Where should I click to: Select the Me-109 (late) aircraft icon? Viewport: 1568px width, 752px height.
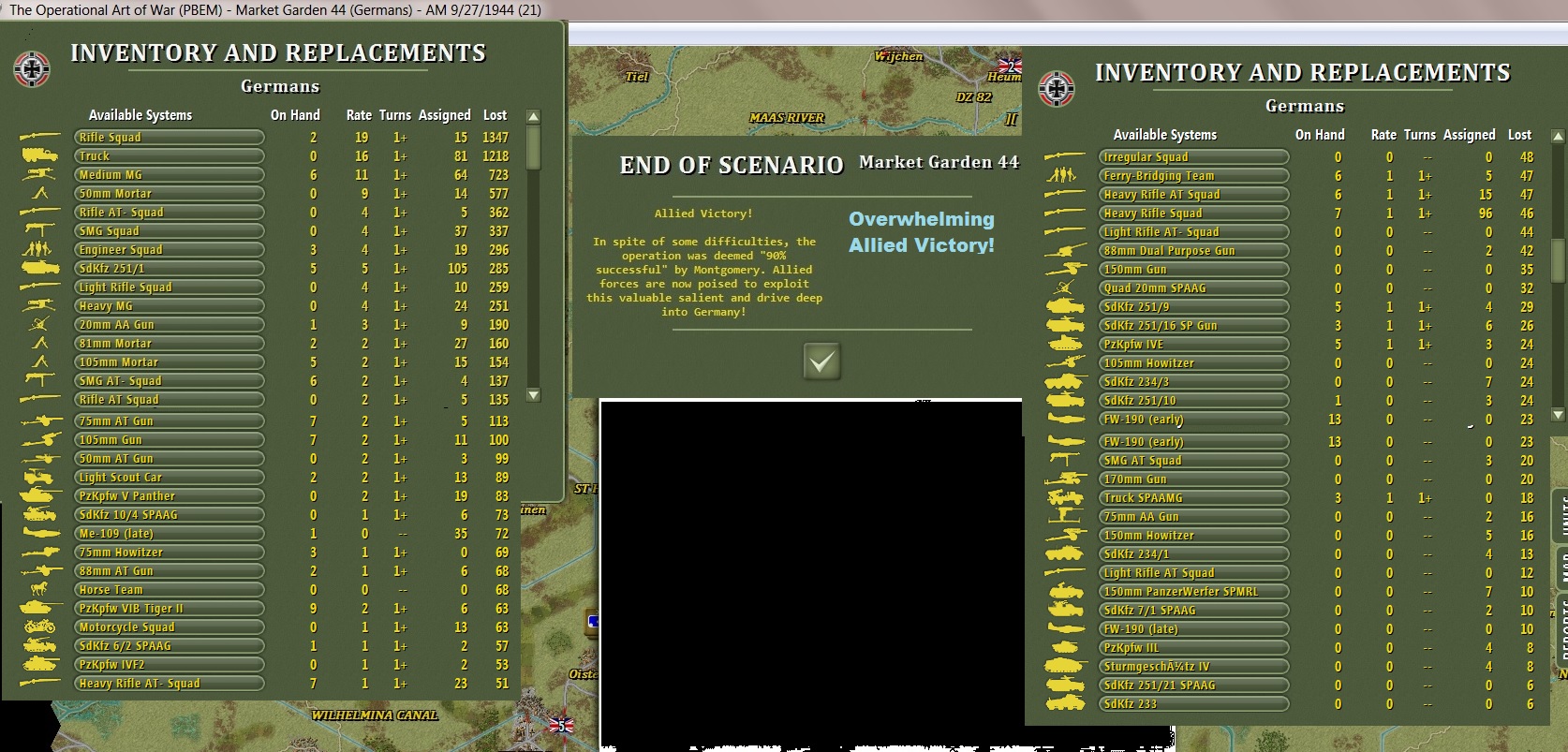[39, 534]
